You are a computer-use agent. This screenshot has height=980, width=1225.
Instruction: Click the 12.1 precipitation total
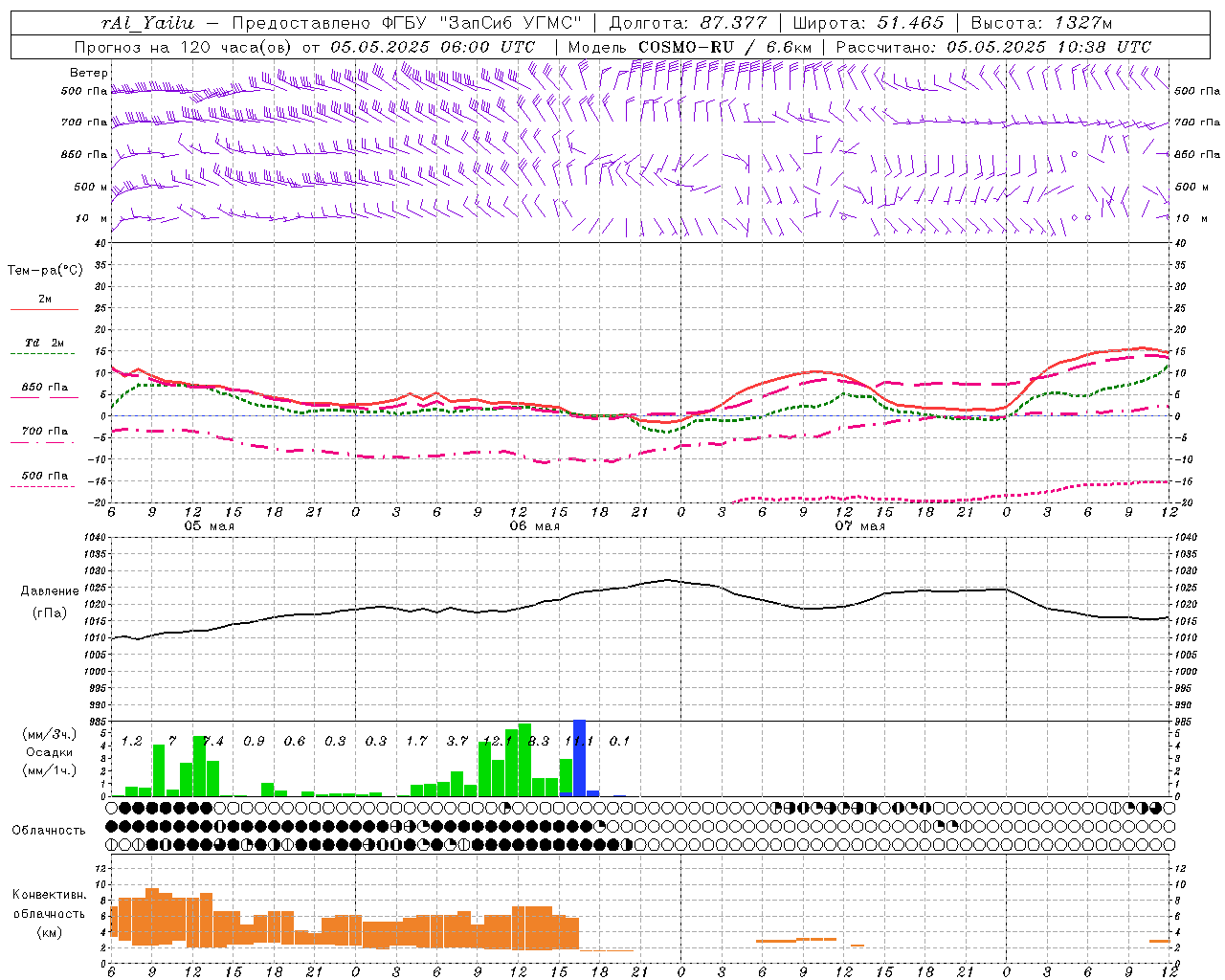498,741
